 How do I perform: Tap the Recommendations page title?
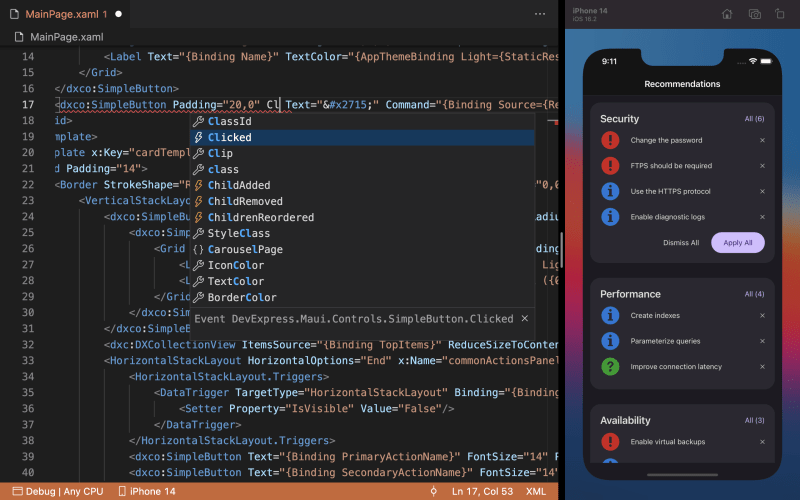[682, 84]
